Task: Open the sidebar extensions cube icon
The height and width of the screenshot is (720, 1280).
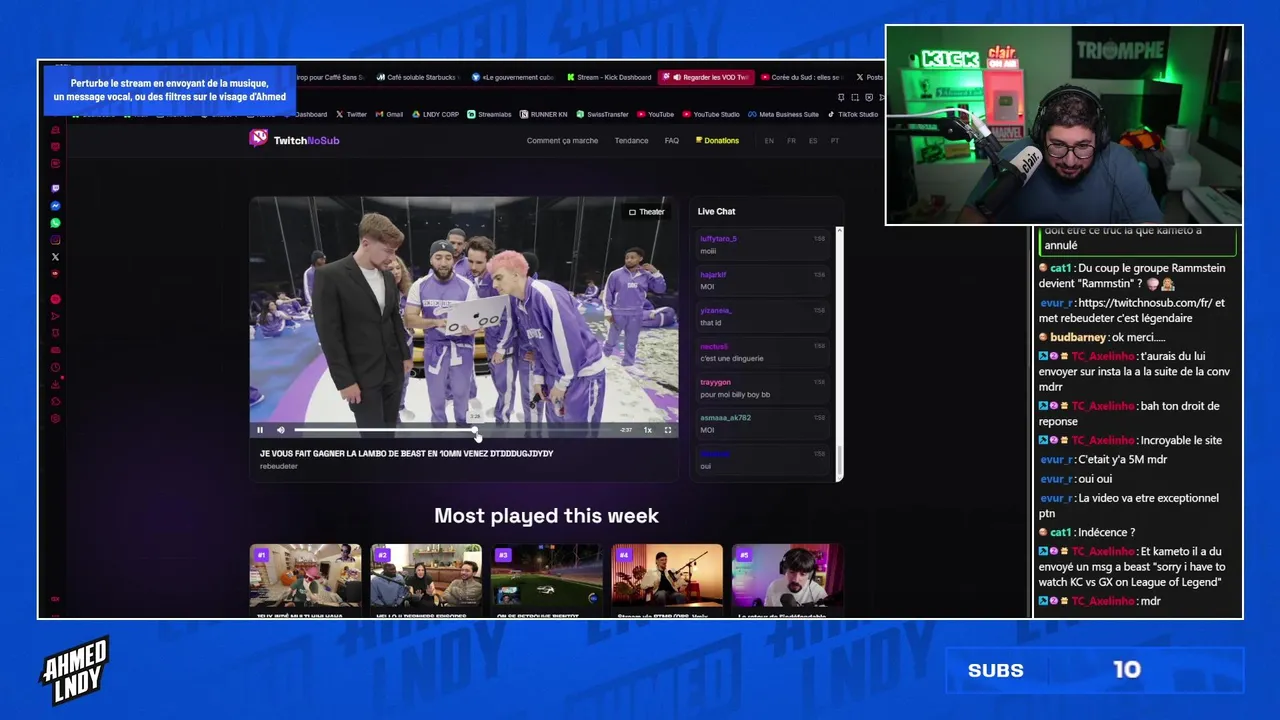Action: (x=55, y=401)
